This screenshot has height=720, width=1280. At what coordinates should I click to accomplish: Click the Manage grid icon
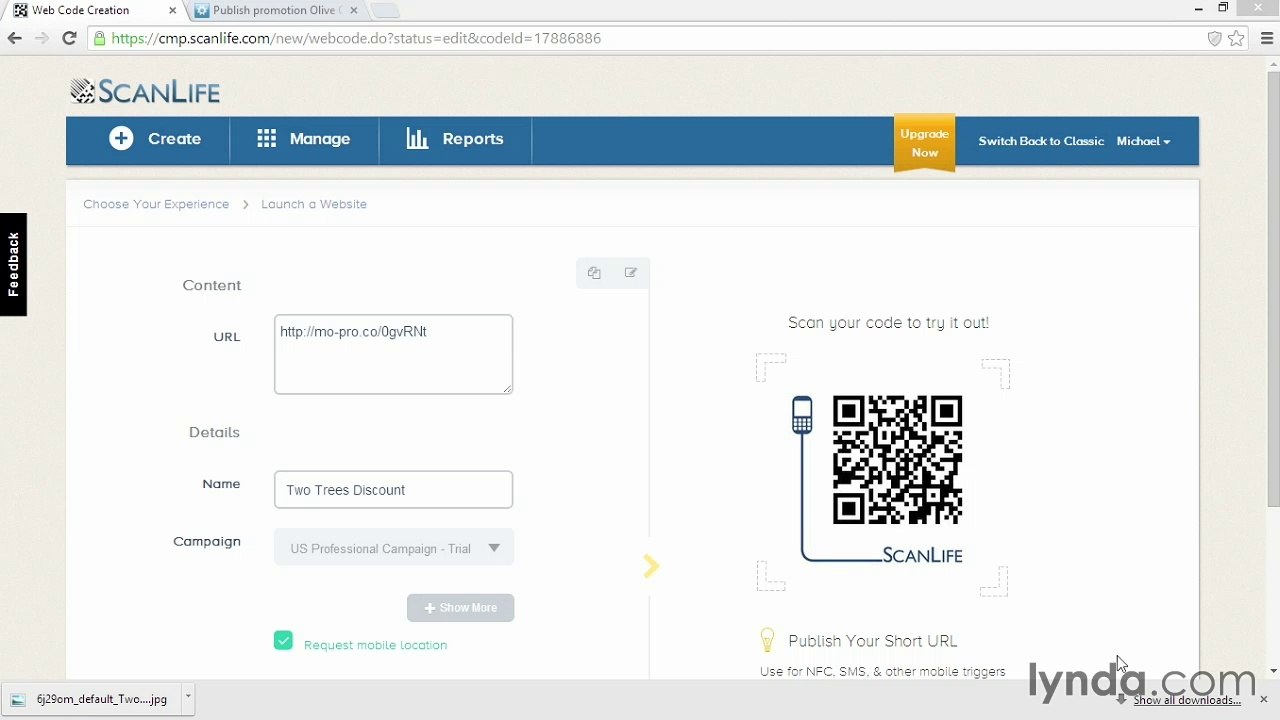pos(266,139)
